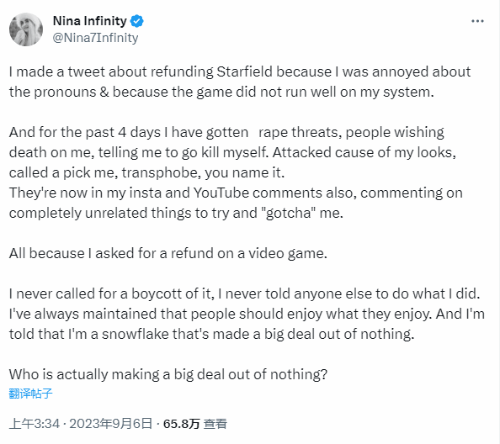Click the blue verified checkmark badge
The height and width of the screenshot is (444, 500).
tap(137, 21)
